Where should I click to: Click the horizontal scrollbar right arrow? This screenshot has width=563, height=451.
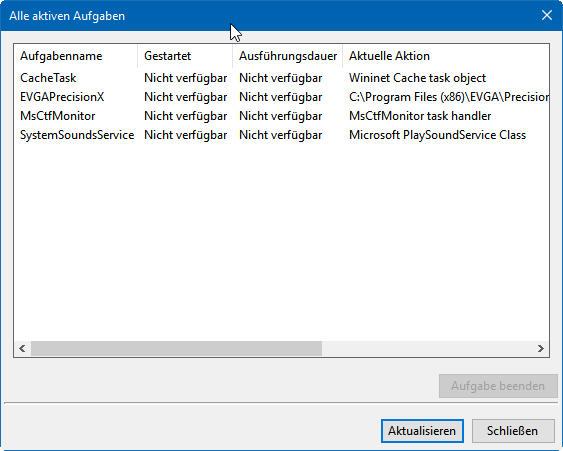click(541, 348)
